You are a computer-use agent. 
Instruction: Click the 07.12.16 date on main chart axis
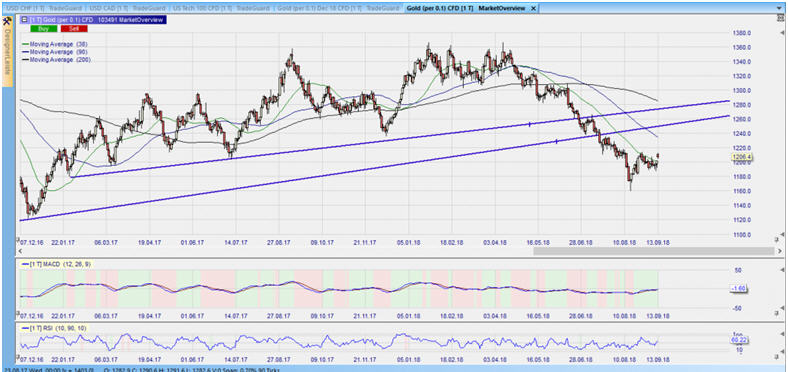click(31, 242)
